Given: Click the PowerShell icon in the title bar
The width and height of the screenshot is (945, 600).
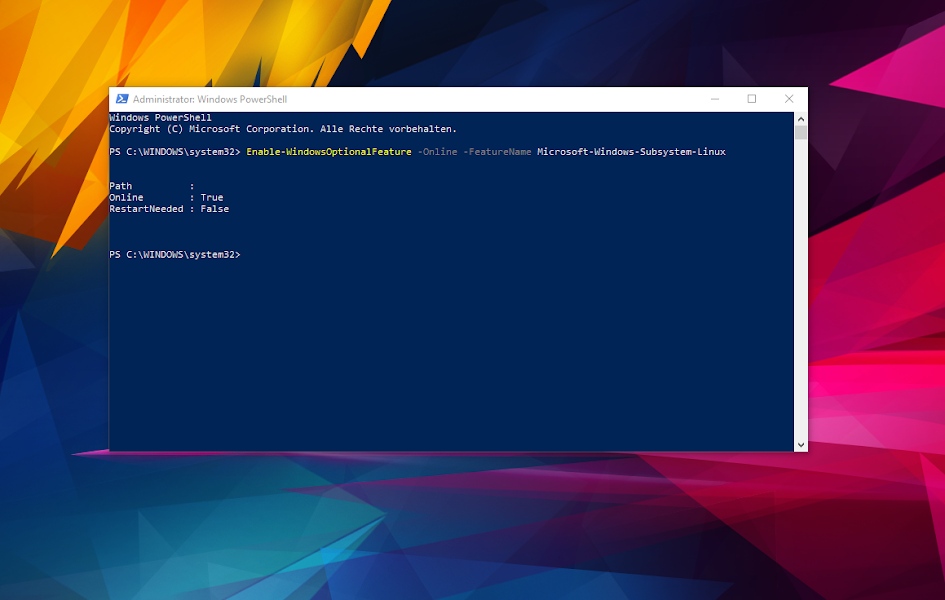Looking at the screenshot, I should point(122,99).
